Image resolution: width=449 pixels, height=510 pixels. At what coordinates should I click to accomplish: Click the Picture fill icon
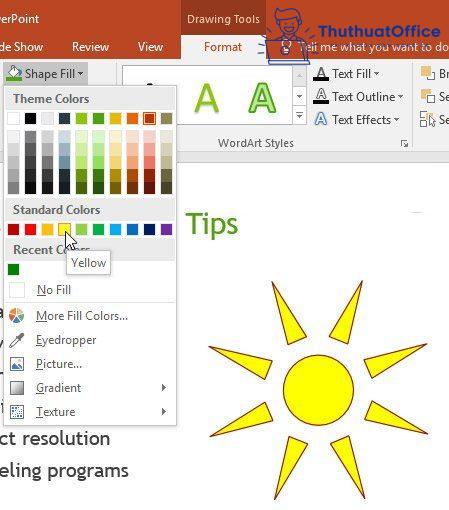click(x=17, y=364)
